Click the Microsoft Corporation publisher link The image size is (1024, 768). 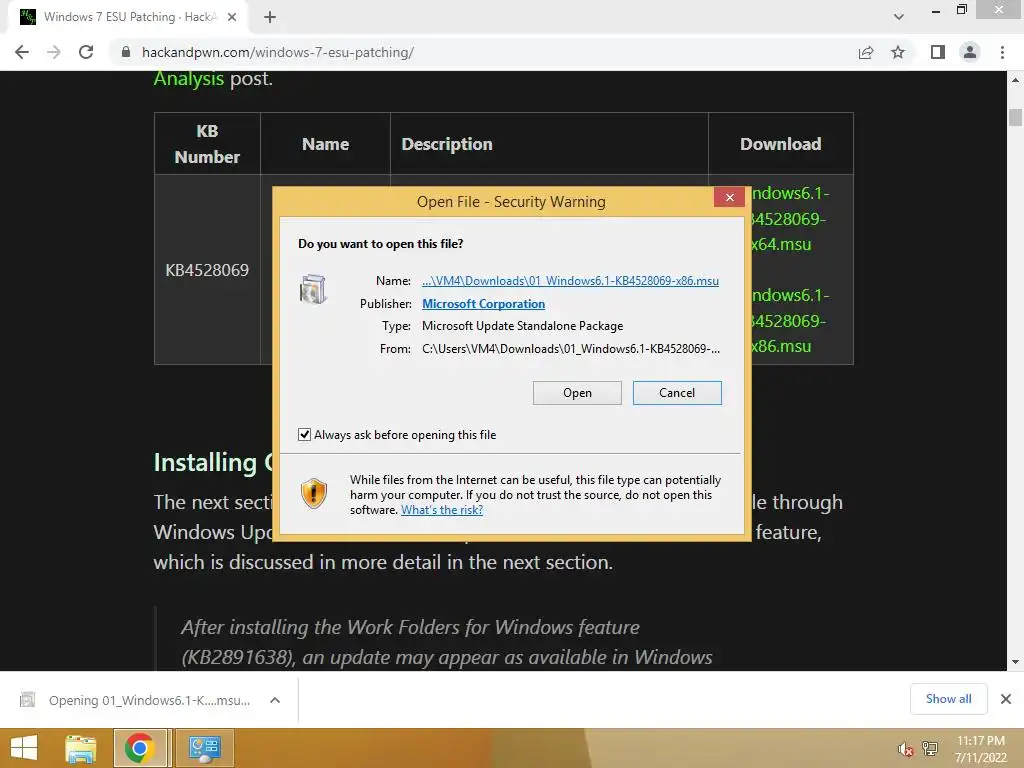[483, 304]
